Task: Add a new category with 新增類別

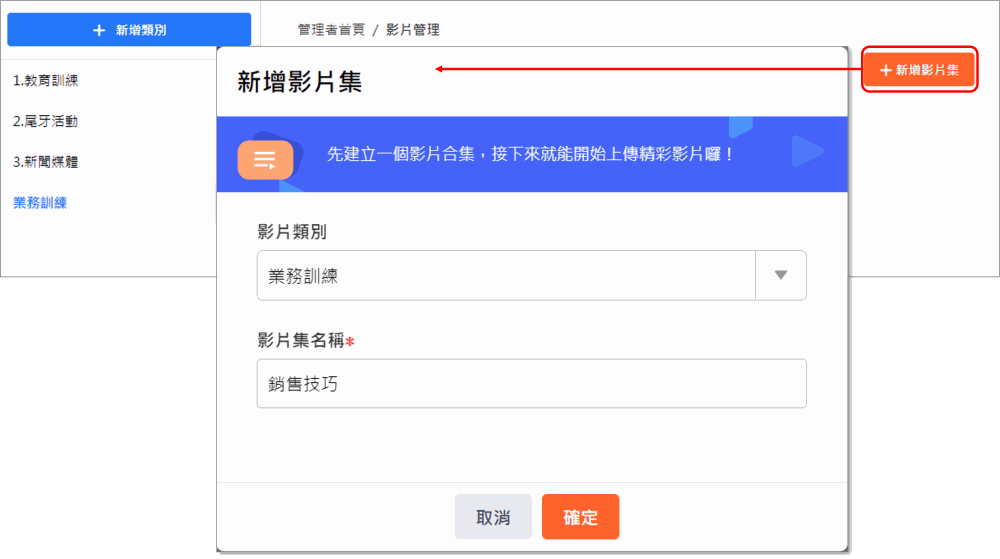Action: point(129,29)
